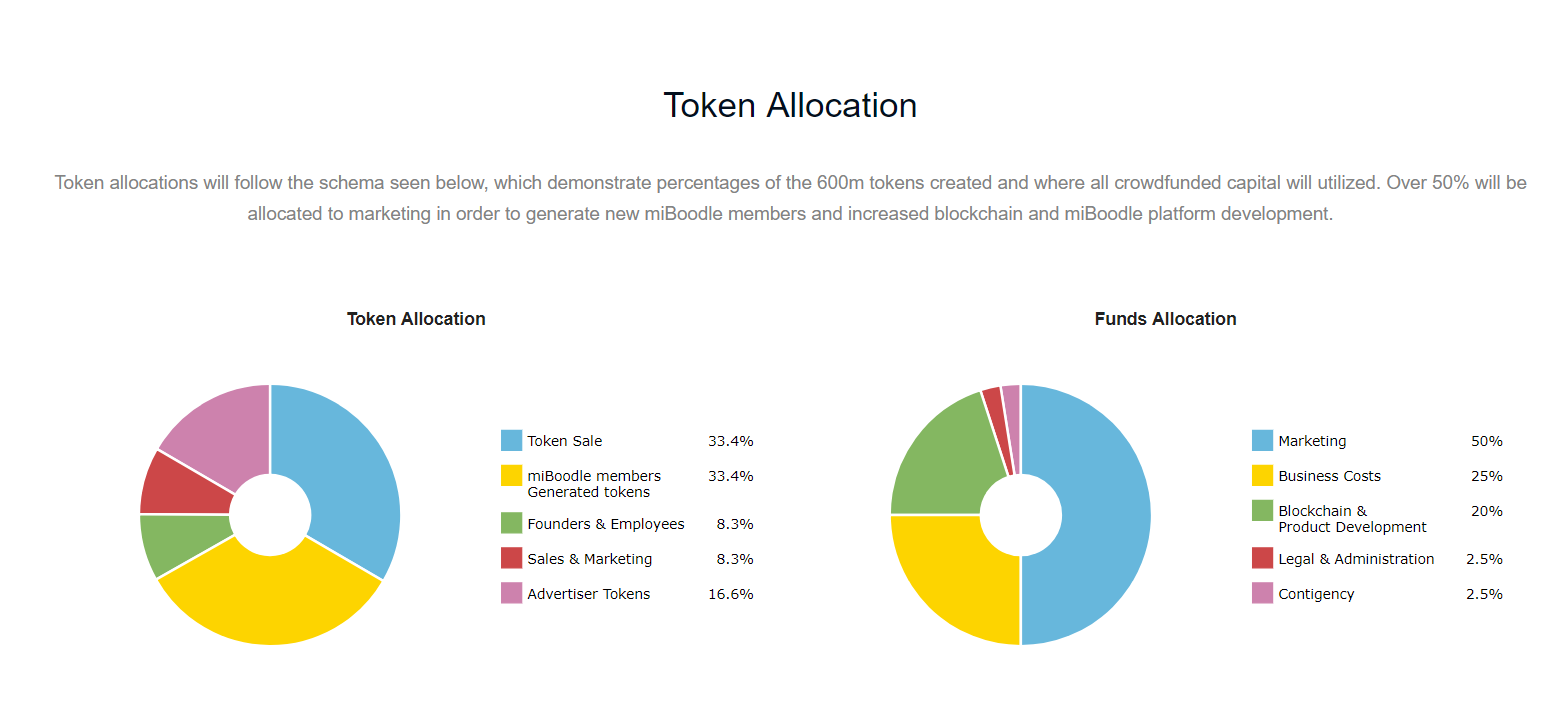Click the pink Contigency legend swatch
The width and height of the screenshot is (1549, 703).
pyautogui.click(x=1262, y=594)
